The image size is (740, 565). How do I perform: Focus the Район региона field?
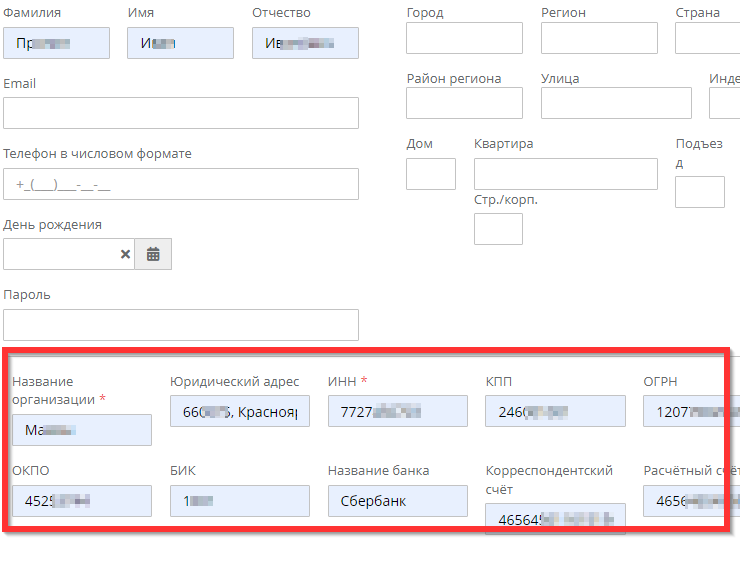[x=464, y=103]
